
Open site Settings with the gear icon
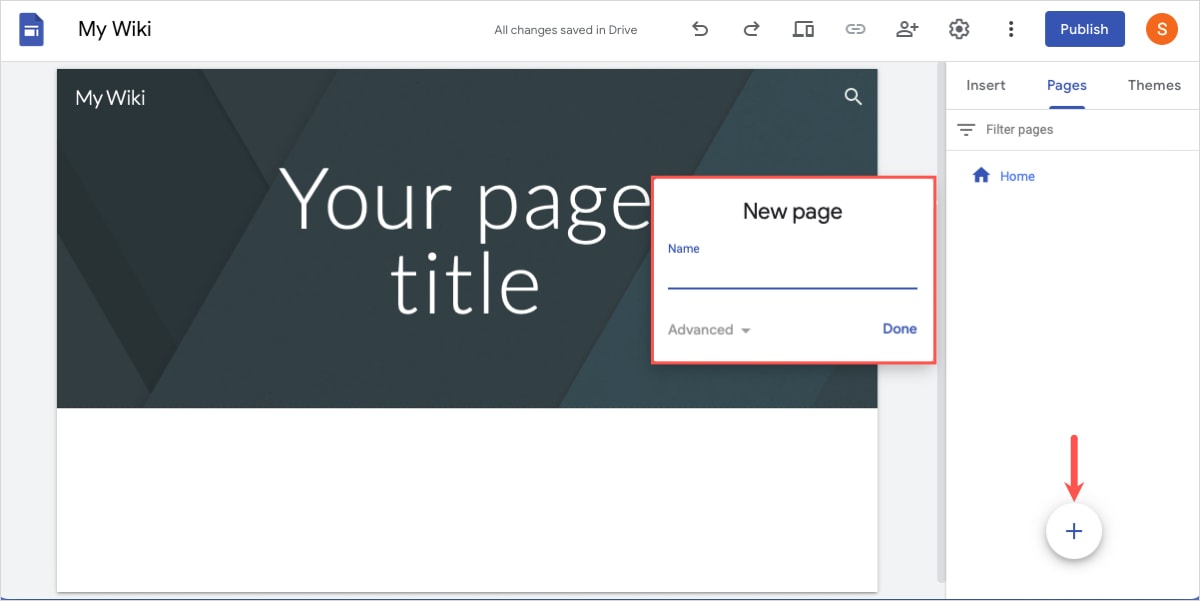point(959,29)
